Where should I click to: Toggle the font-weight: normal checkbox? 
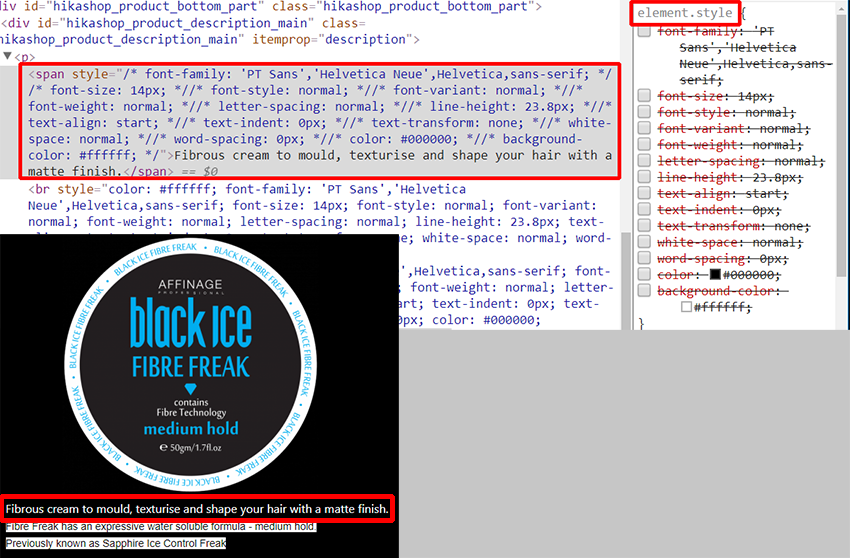coord(644,144)
